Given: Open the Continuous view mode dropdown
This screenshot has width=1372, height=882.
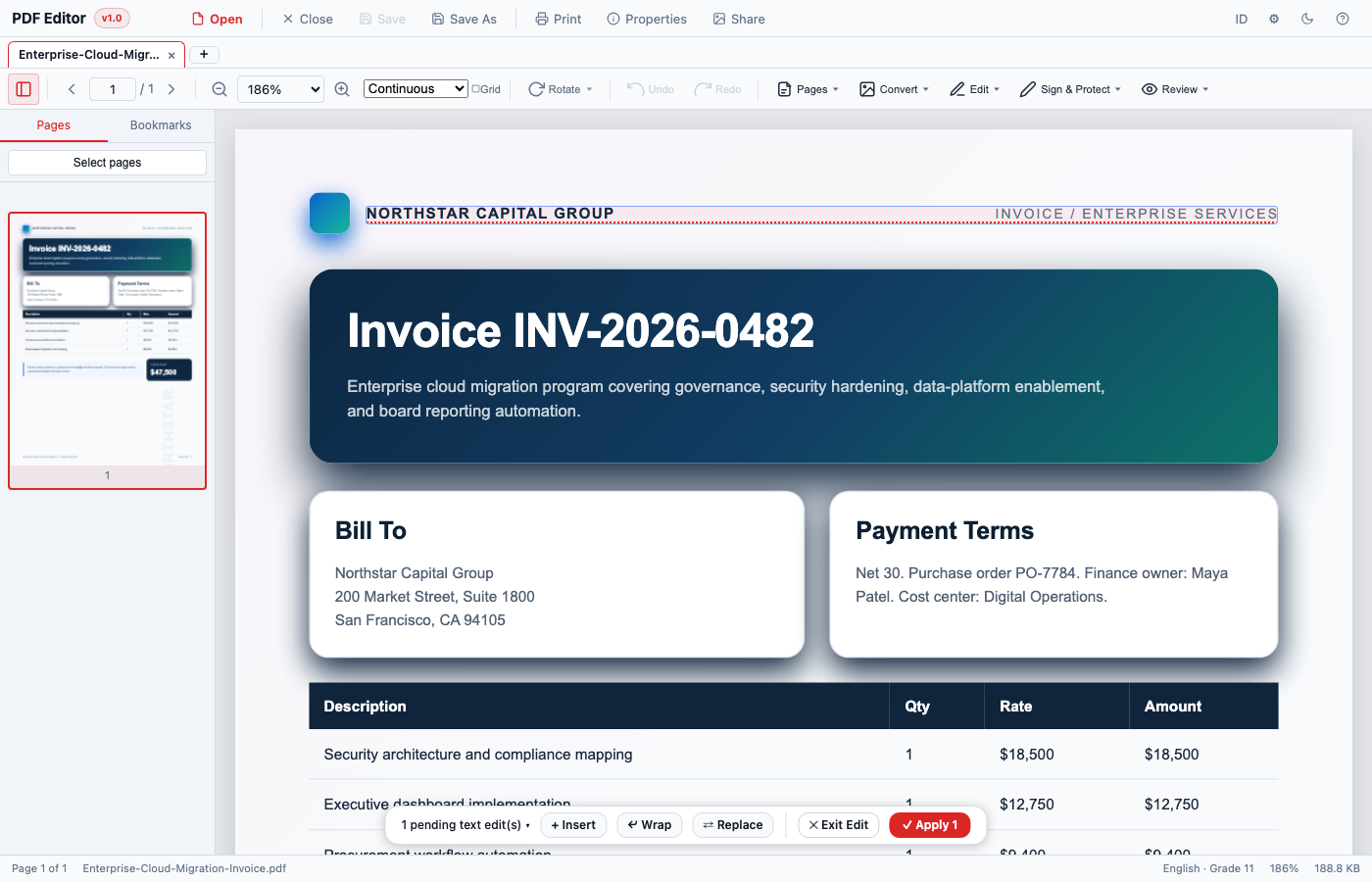Looking at the screenshot, I should 416,88.
